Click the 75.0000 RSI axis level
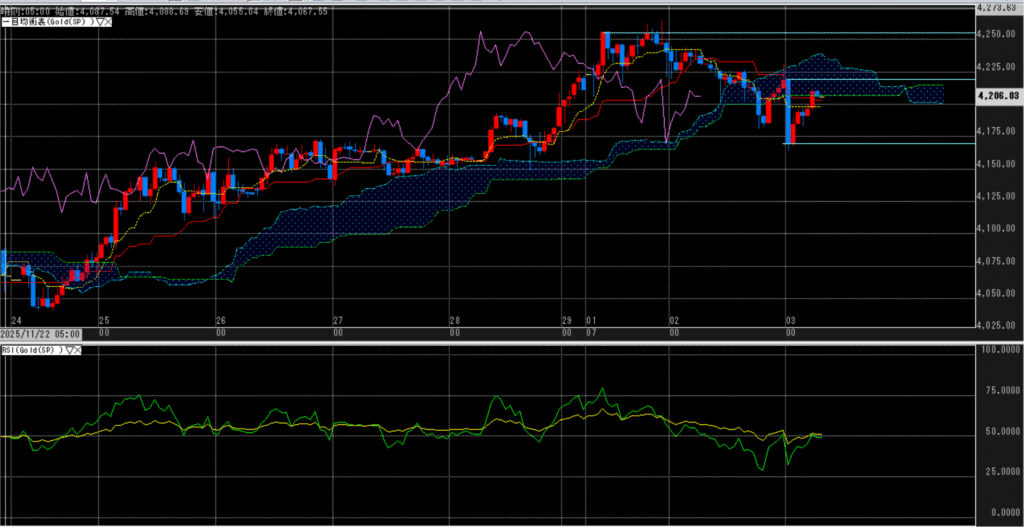This screenshot has height=527, width=1024. tap(1000, 392)
